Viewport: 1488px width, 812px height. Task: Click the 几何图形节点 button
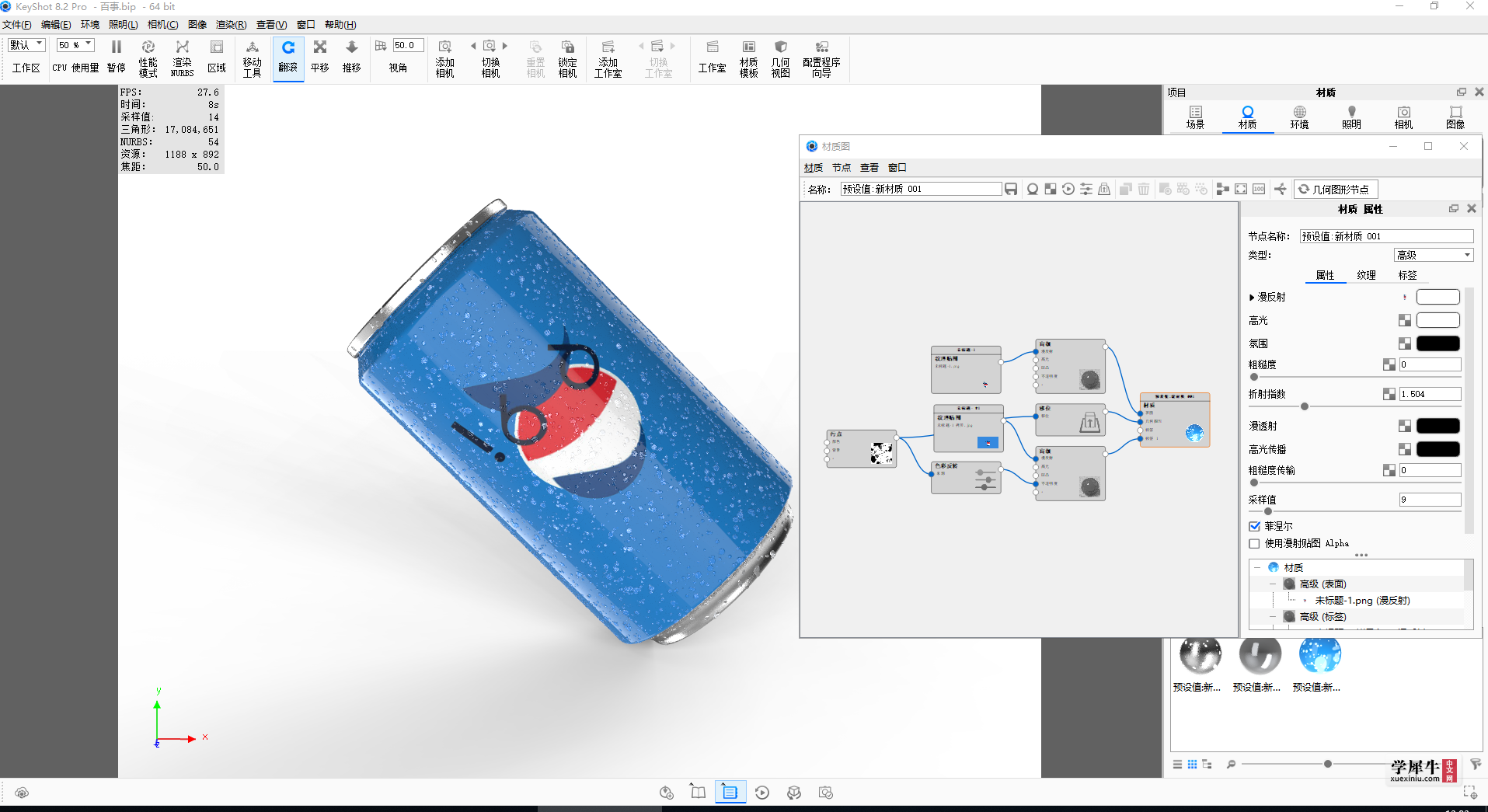point(1336,189)
